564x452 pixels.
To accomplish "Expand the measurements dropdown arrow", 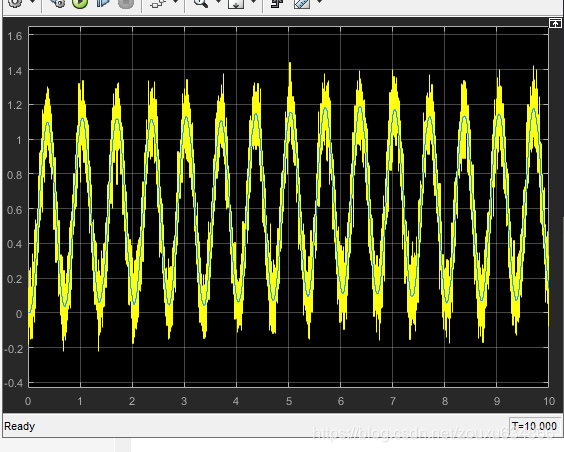I will pyautogui.click(x=319, y=2).
